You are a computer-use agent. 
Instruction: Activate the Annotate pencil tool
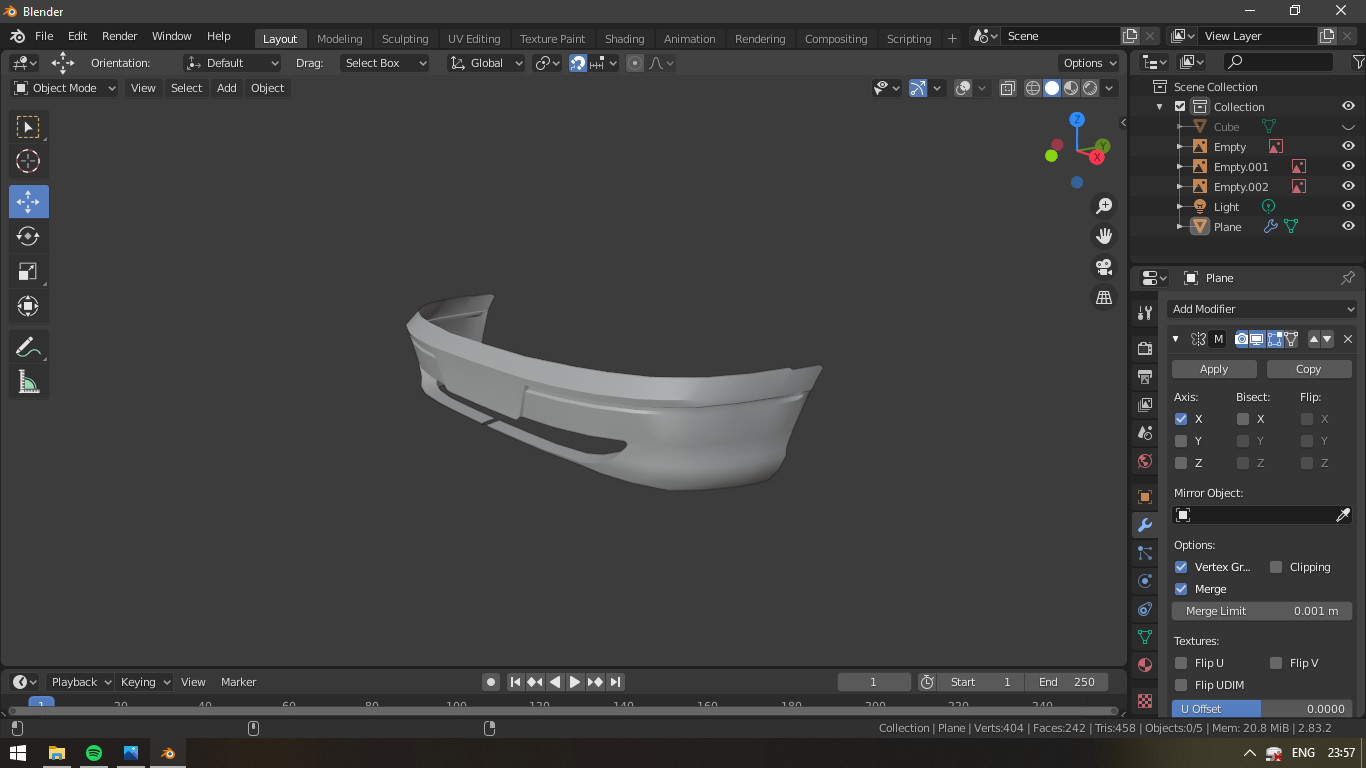click(28, 347)
